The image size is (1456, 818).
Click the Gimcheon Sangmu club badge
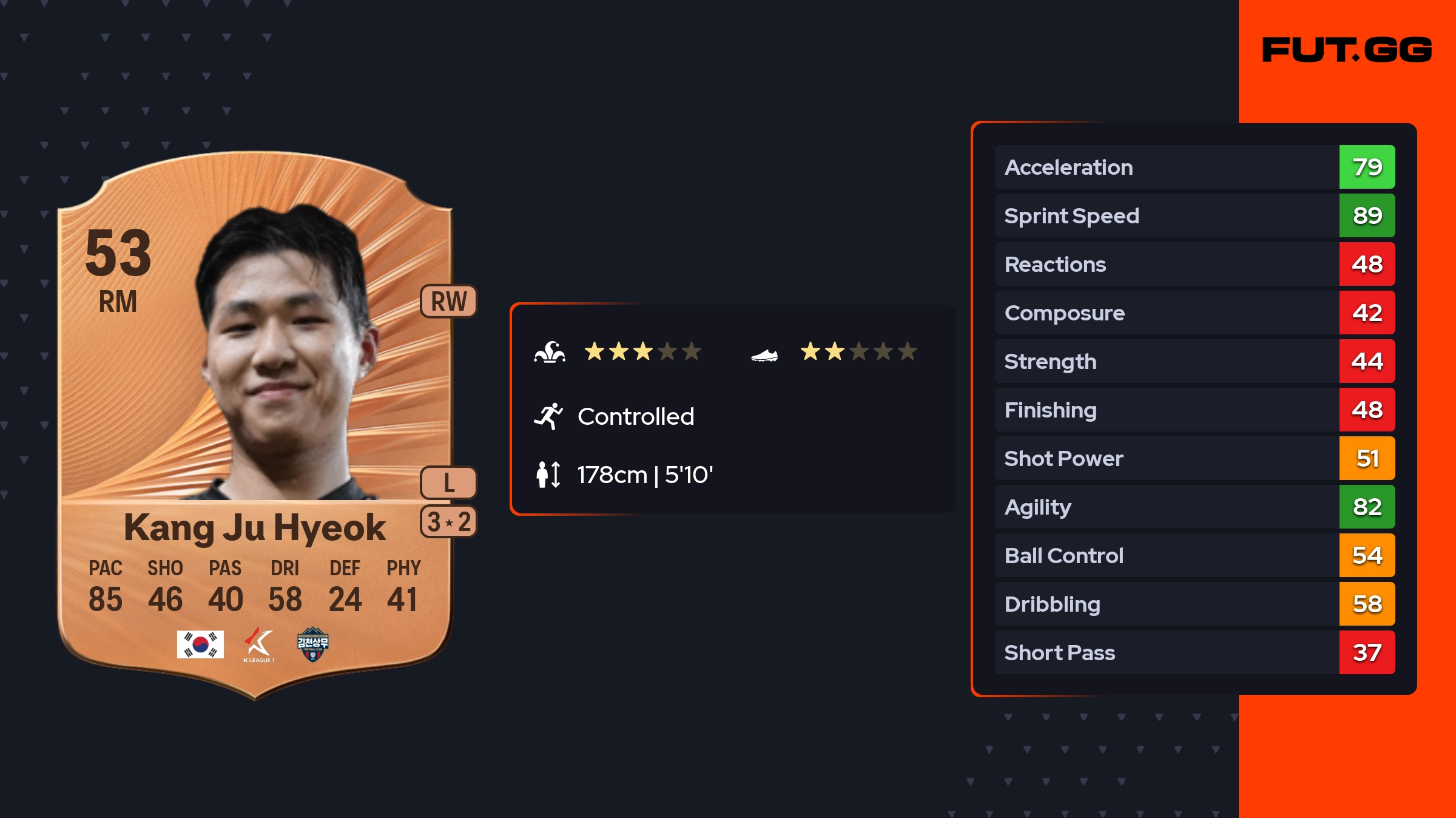coord(312,644)
